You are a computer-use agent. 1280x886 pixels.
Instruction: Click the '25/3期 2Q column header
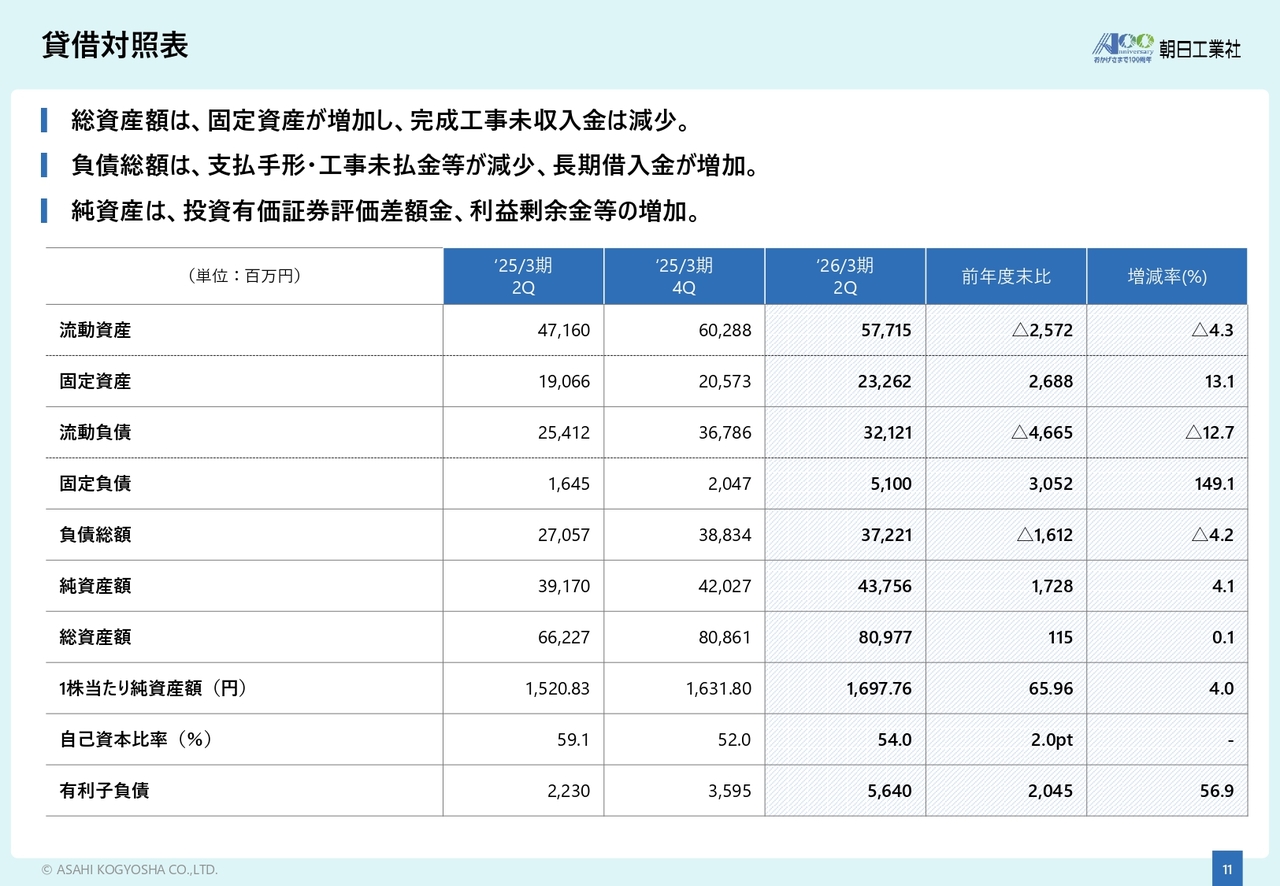coord(523,276)
